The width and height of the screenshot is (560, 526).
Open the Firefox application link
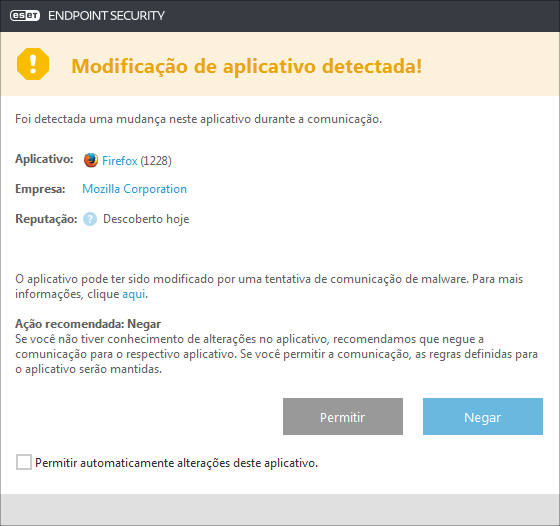coord(120,161)
